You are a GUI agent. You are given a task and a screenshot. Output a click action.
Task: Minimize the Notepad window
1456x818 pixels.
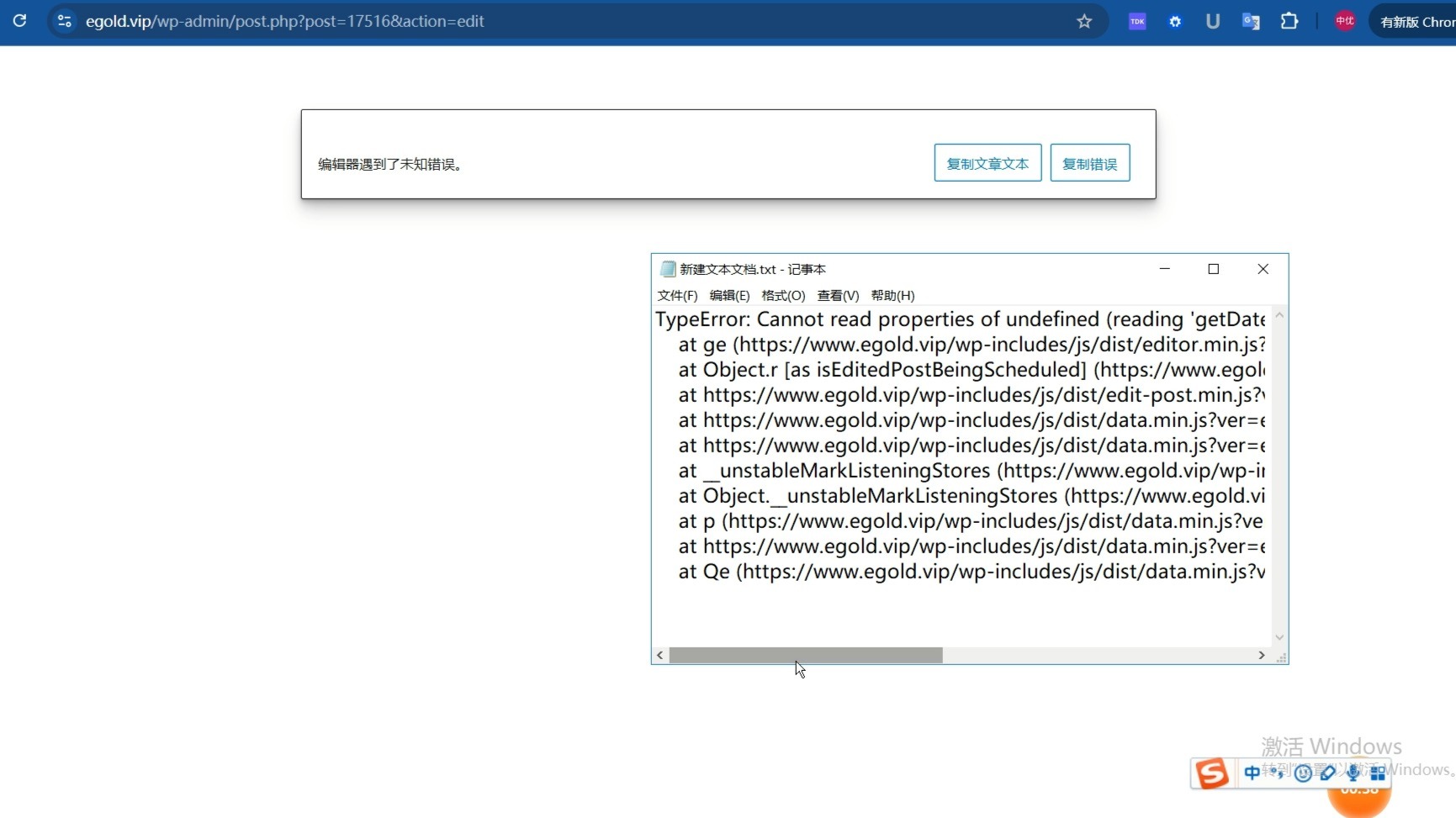1165,269
